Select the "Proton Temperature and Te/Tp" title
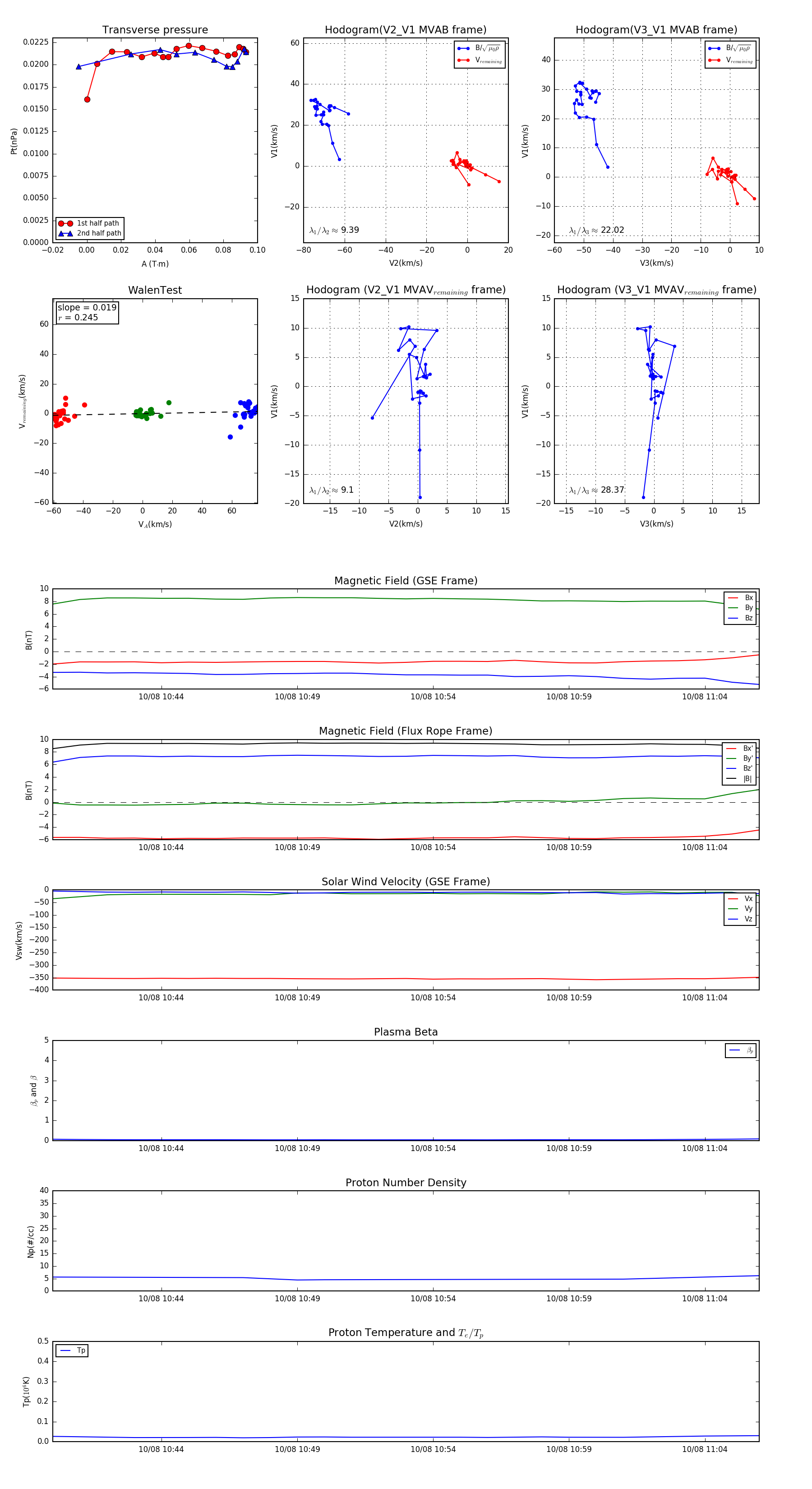This screenshot has width=812, height=1489. (406, 1332)
